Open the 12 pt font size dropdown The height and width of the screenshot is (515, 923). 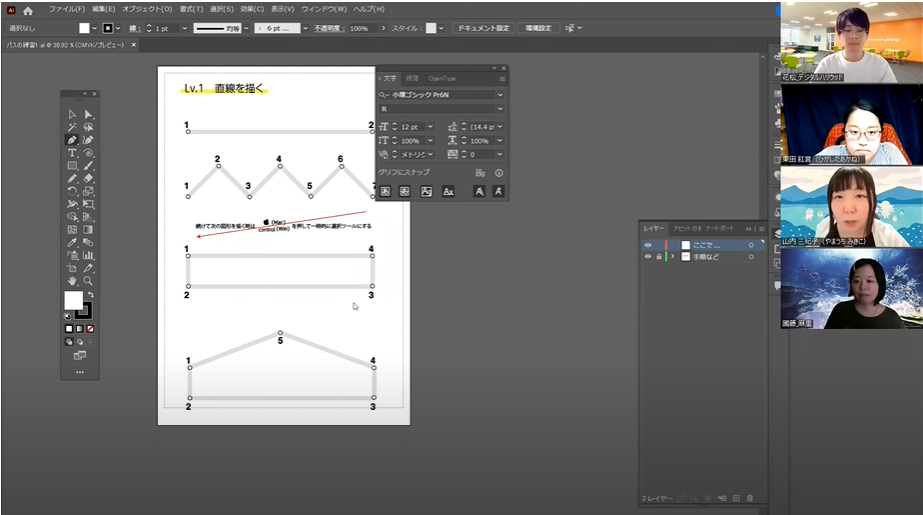pos(431,127)
